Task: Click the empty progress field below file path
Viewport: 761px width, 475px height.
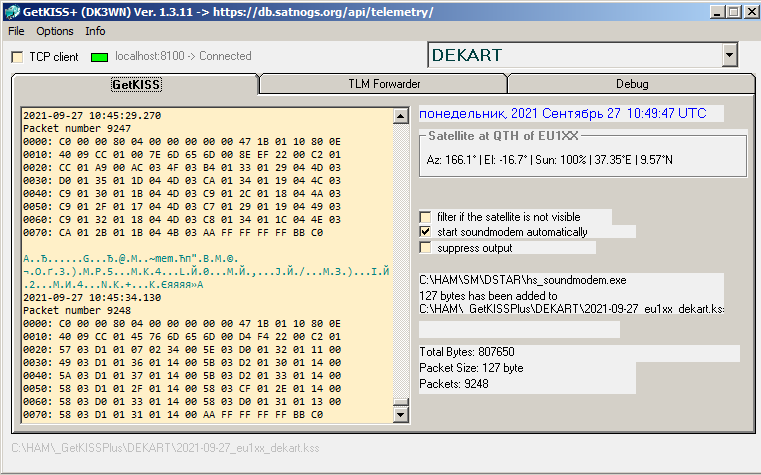Action: 519,329
